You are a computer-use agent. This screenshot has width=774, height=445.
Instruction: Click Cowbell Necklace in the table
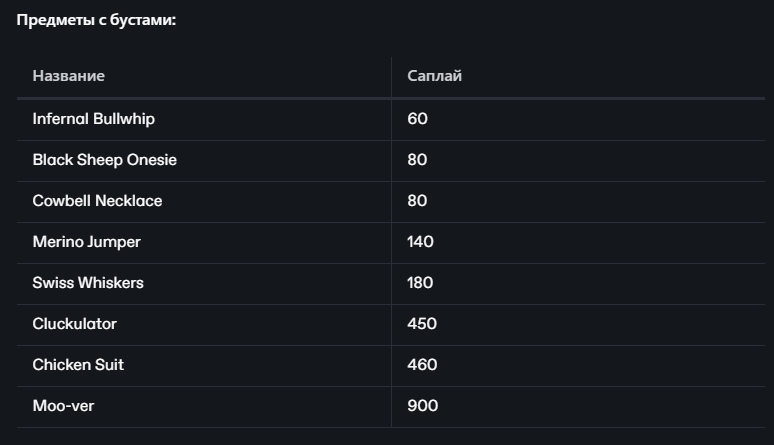tap(97, 201)
